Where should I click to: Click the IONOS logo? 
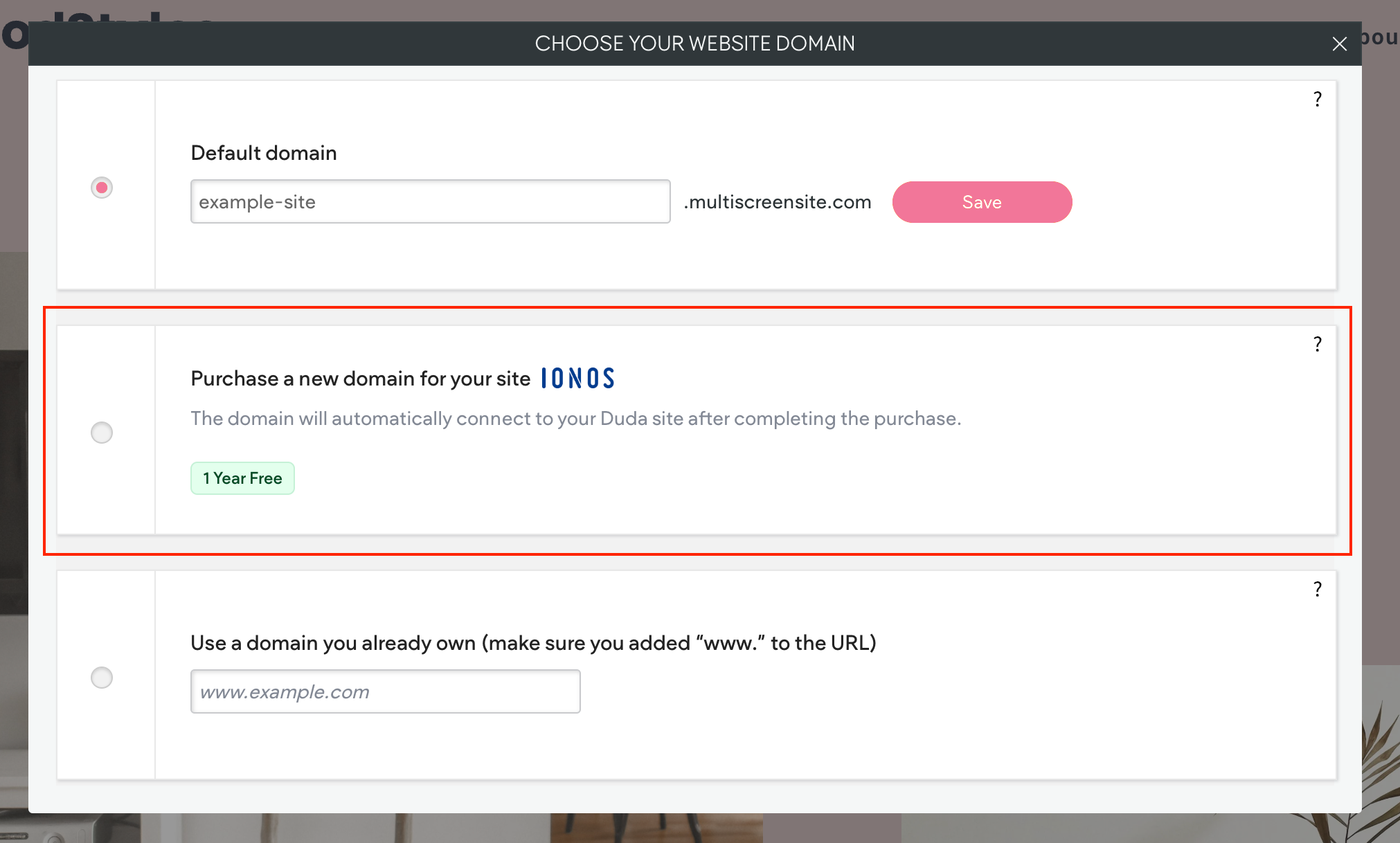point(577,378)
